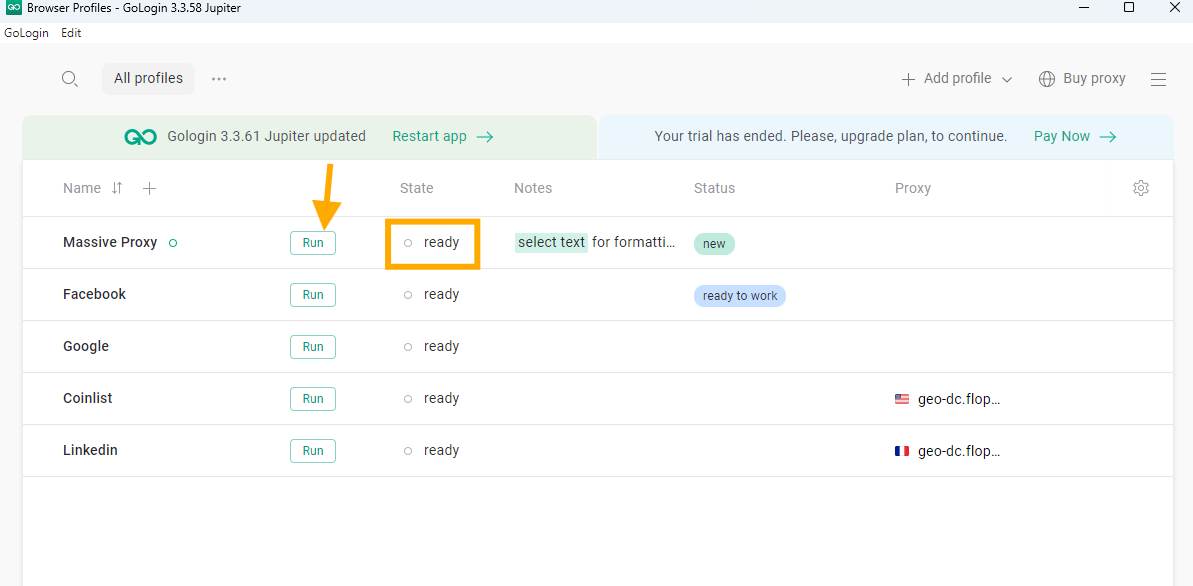Open the GoLogin menu
1193x586 pixels.
pos(27,33)
